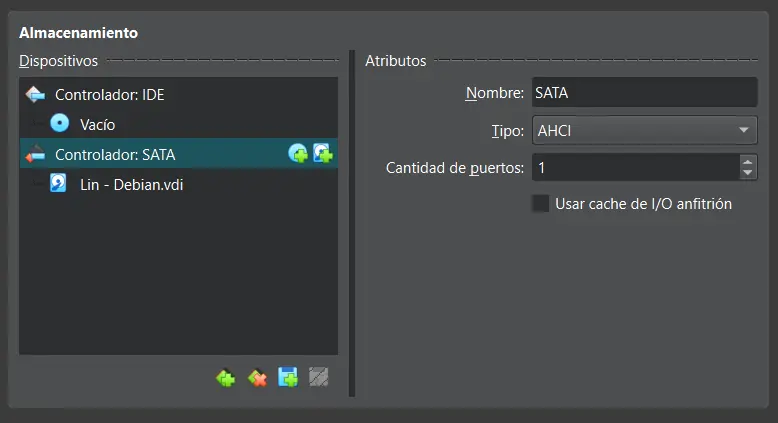
Task: Enable Usar cache de I/O anfitrión
Action: point(540,204)
